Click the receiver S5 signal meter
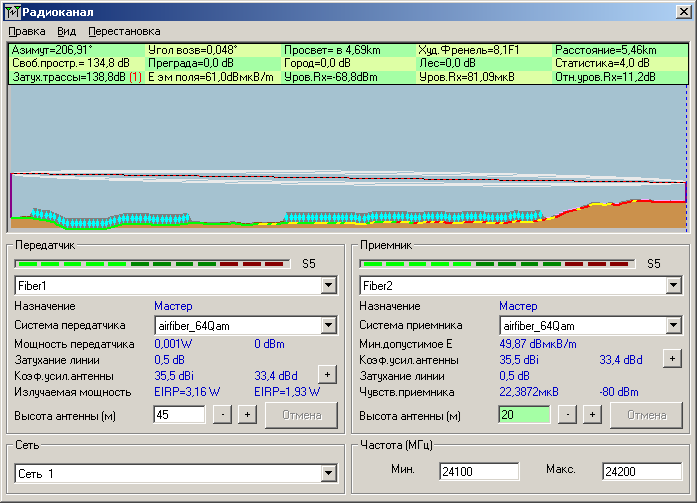The height and width of the screenshot is (503, 697). click(x=497, y=264)
